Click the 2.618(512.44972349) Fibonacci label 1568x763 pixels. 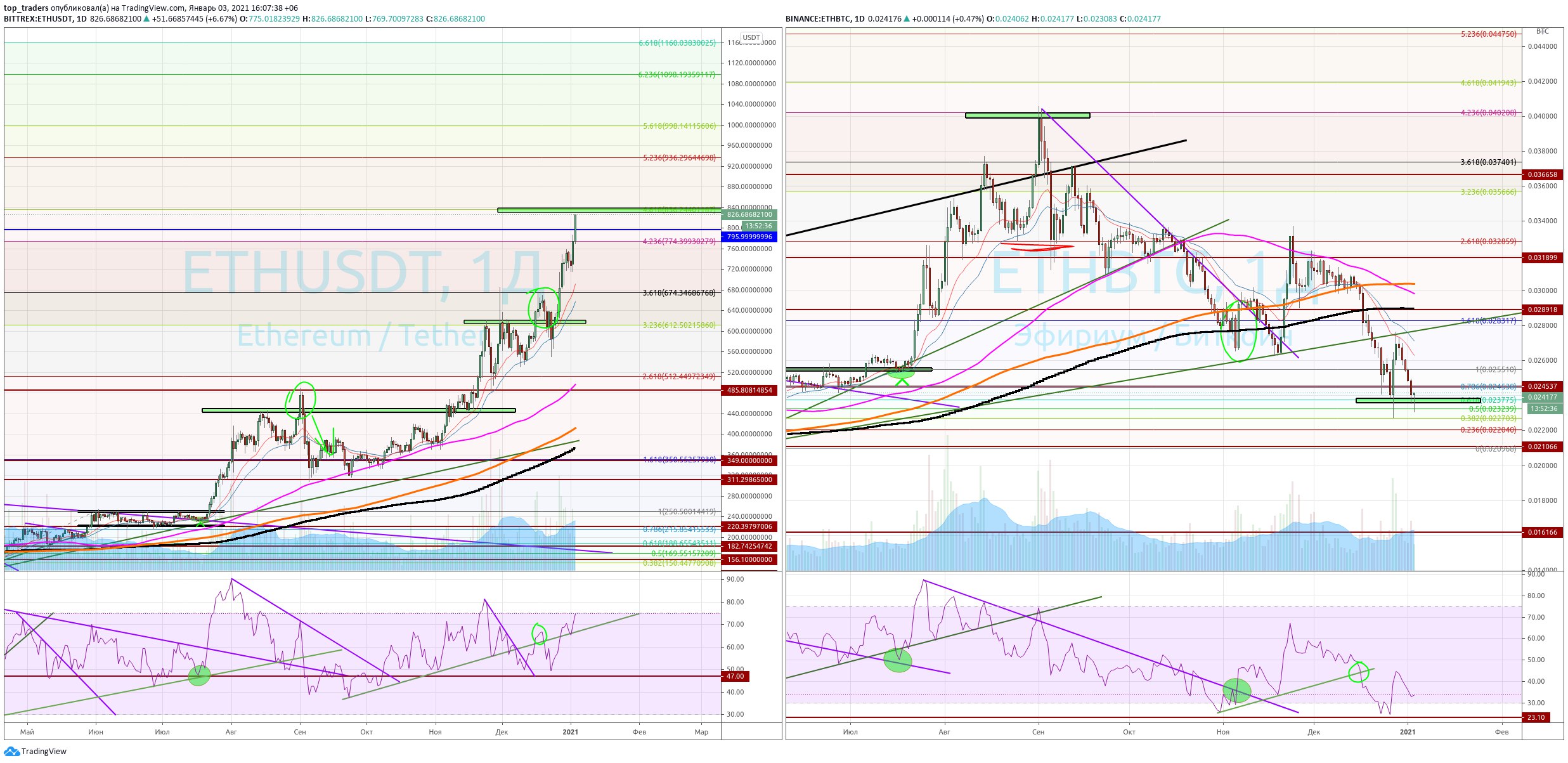point(680,377)
